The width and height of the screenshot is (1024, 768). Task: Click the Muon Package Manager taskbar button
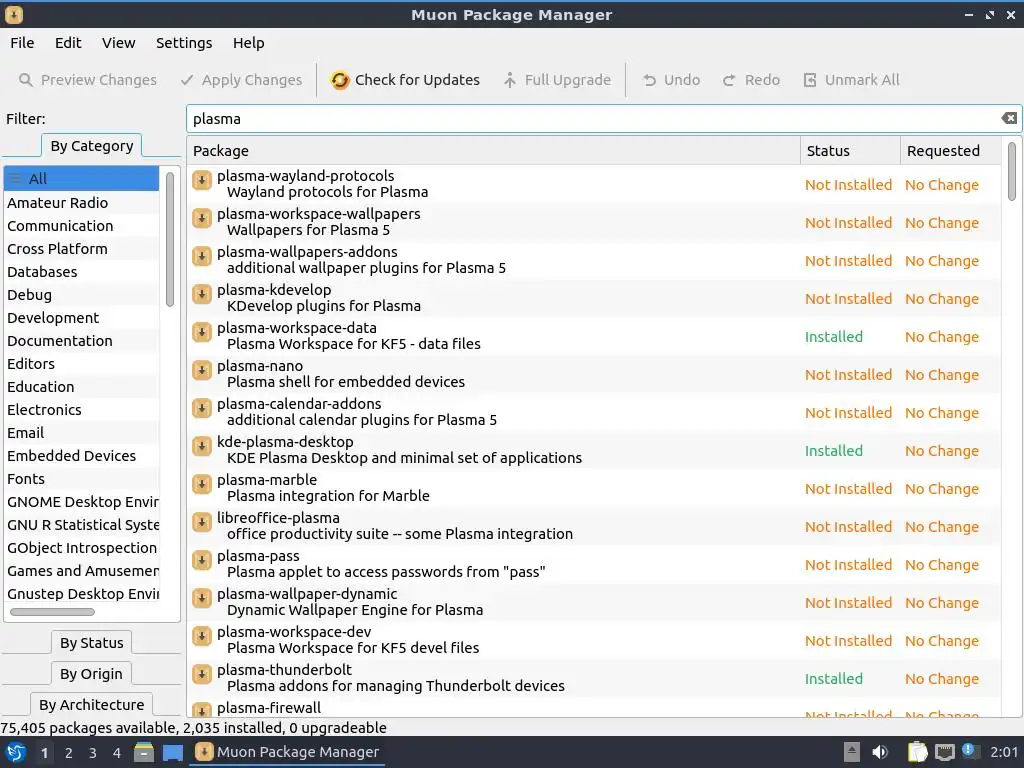[288, 752]
